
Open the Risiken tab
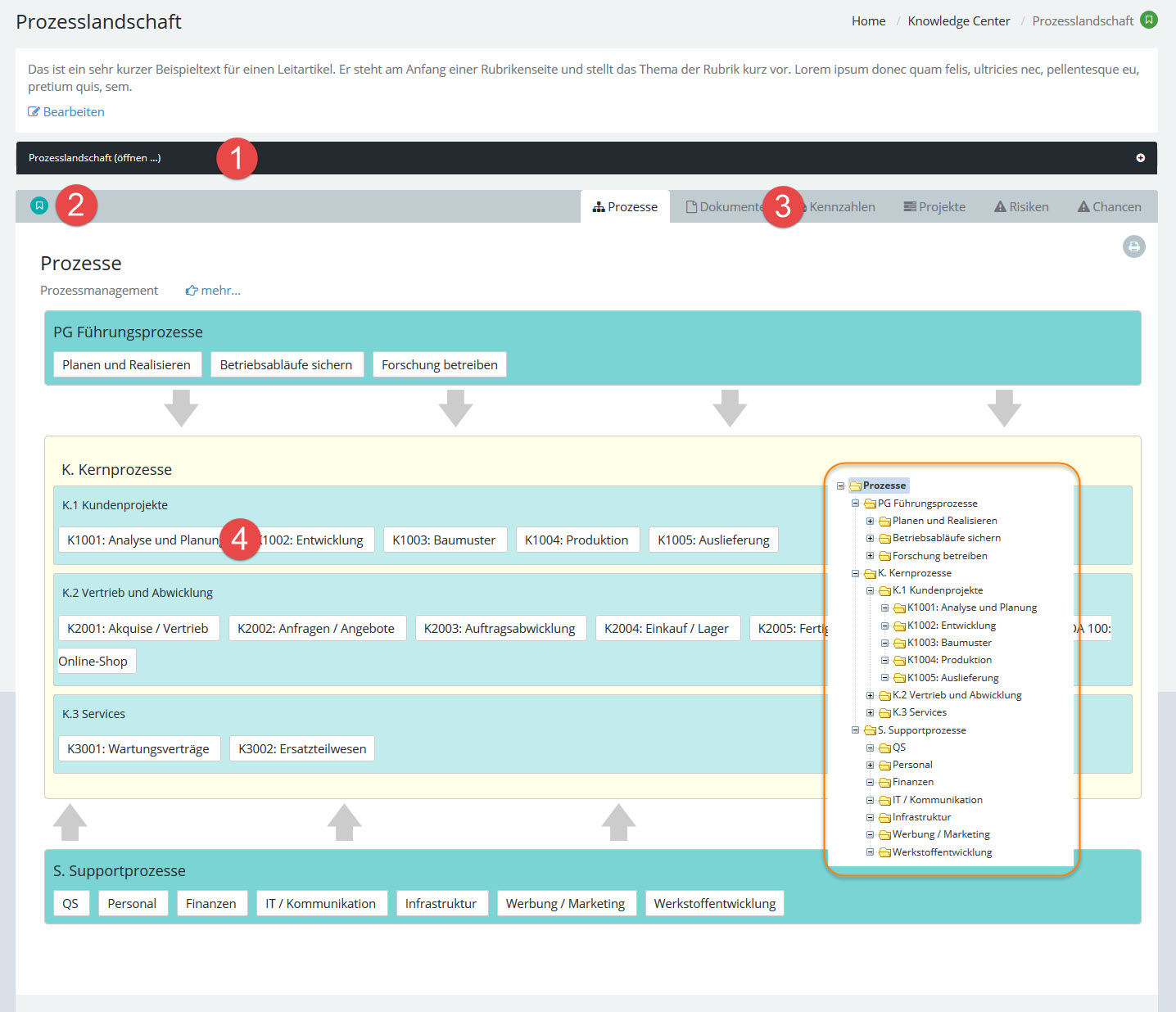pos(1021,207)
